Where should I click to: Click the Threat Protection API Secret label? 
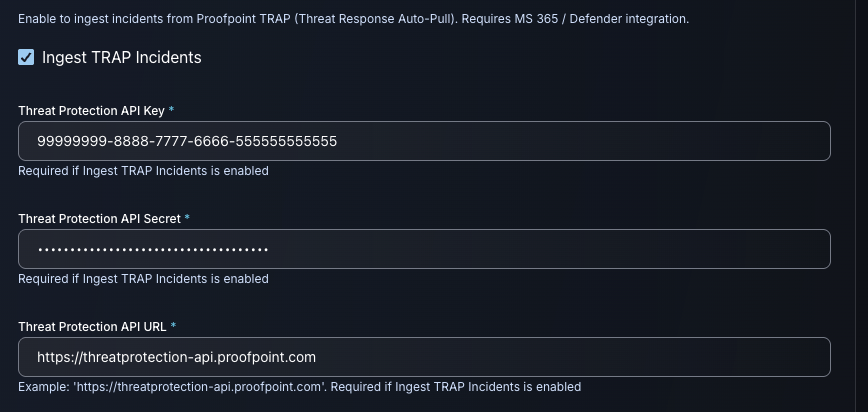[x=99, y=218]
